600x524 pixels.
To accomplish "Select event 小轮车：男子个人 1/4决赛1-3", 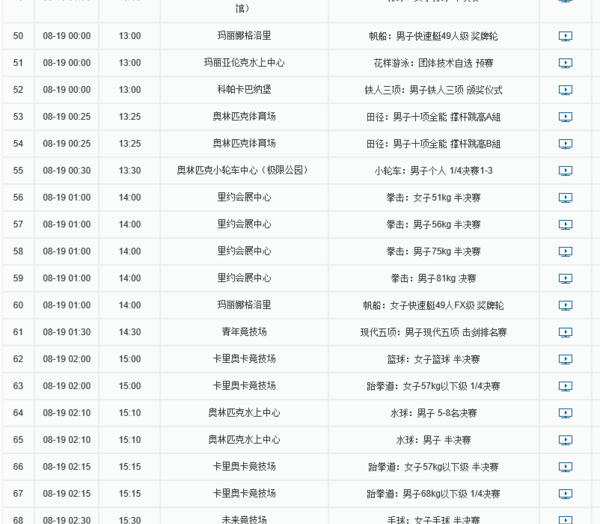I will [433, 171].
